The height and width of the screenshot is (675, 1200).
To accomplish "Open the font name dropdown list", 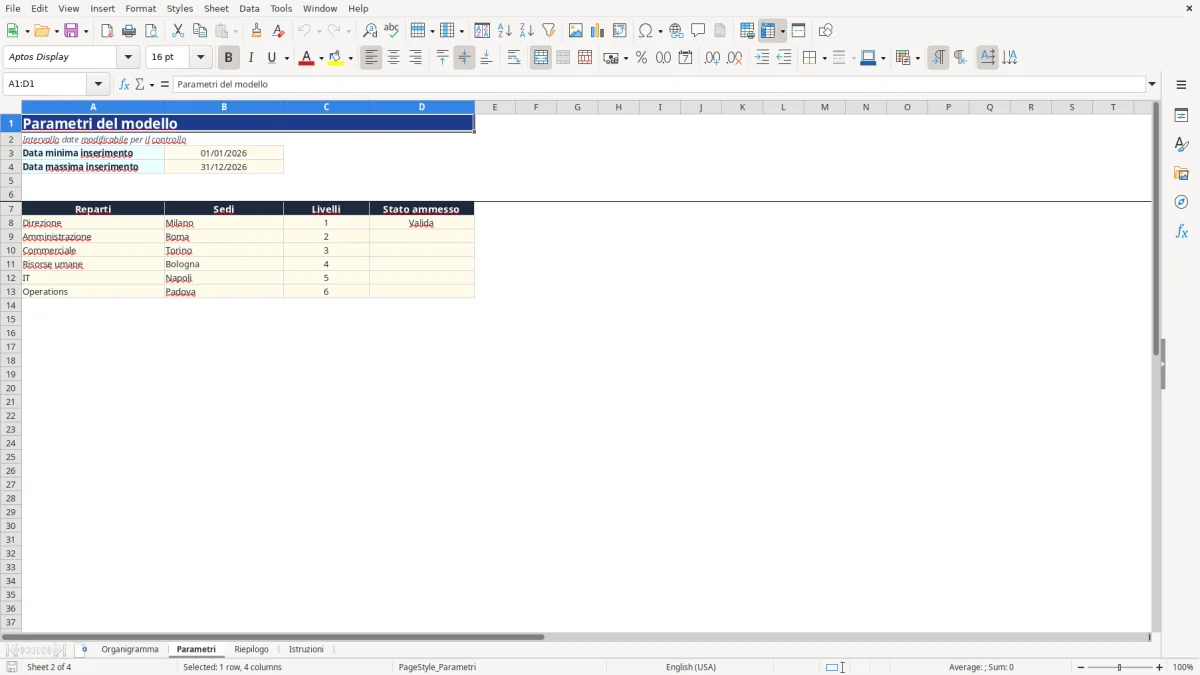I will pos(128,58).
